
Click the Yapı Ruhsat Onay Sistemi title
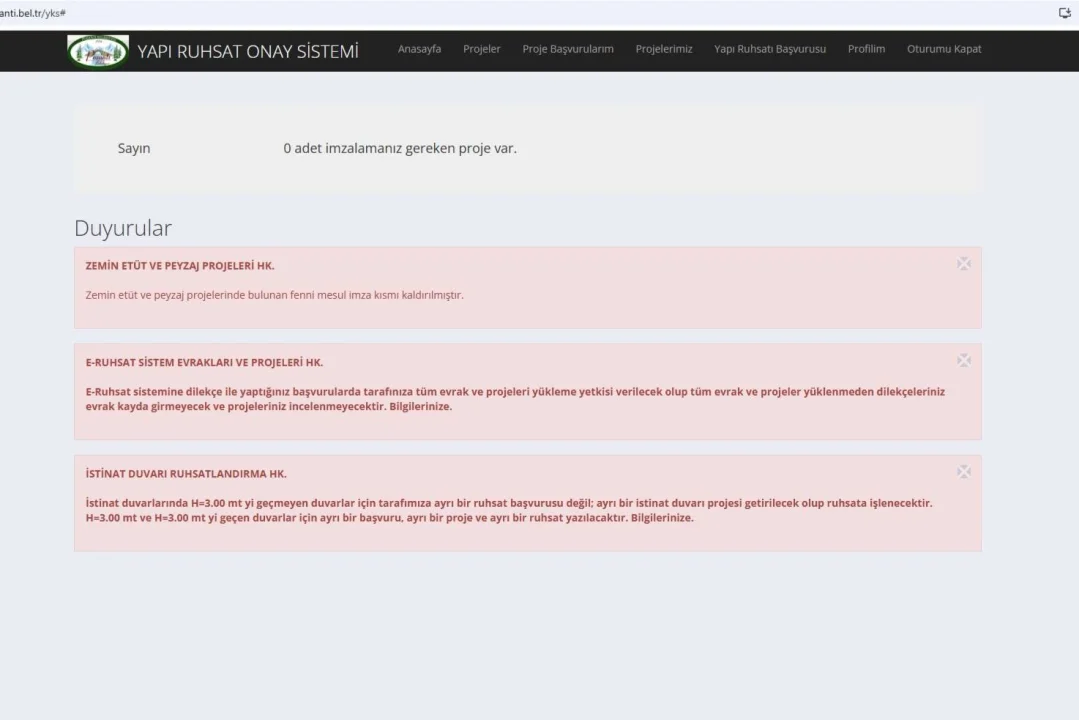[247, 51]
